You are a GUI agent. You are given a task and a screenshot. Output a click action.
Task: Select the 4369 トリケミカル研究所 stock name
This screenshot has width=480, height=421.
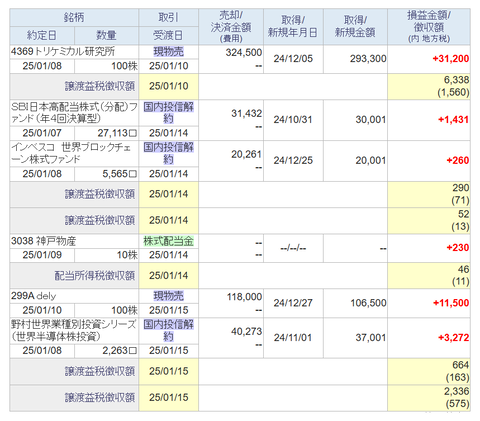coord(63,52)
